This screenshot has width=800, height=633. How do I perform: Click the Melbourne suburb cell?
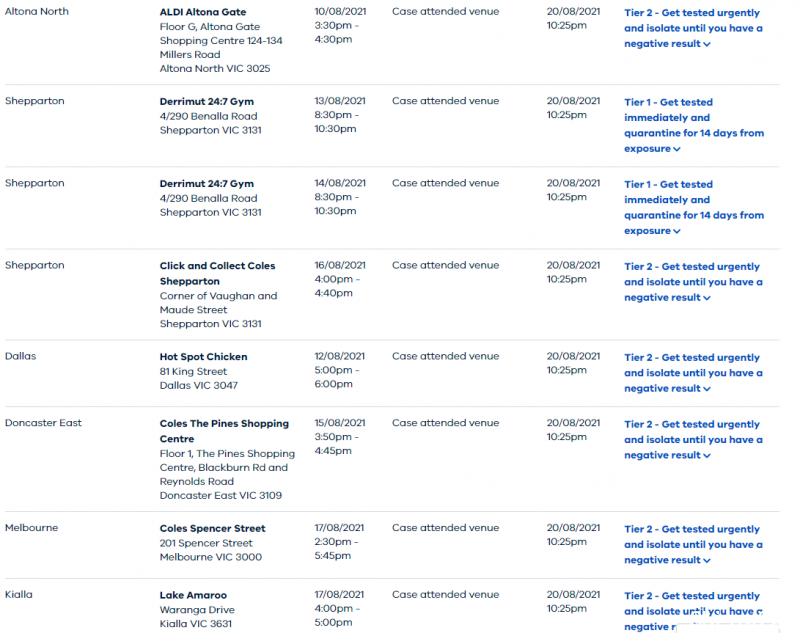[x=31, y=528]
